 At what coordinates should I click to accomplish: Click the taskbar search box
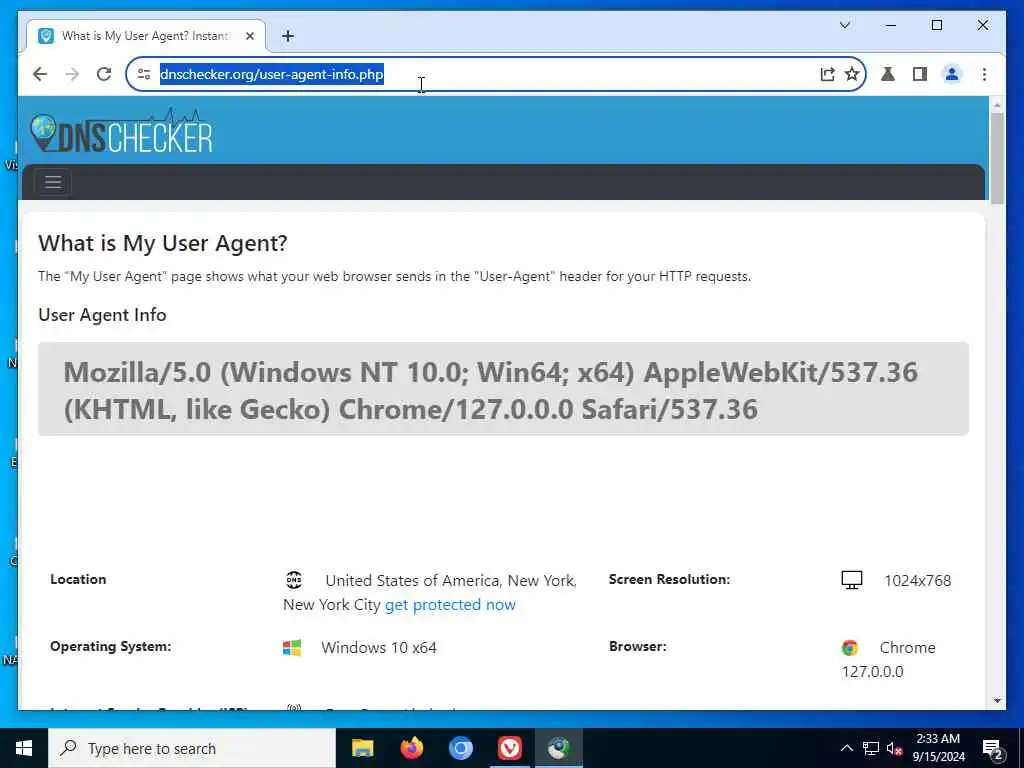192,748
